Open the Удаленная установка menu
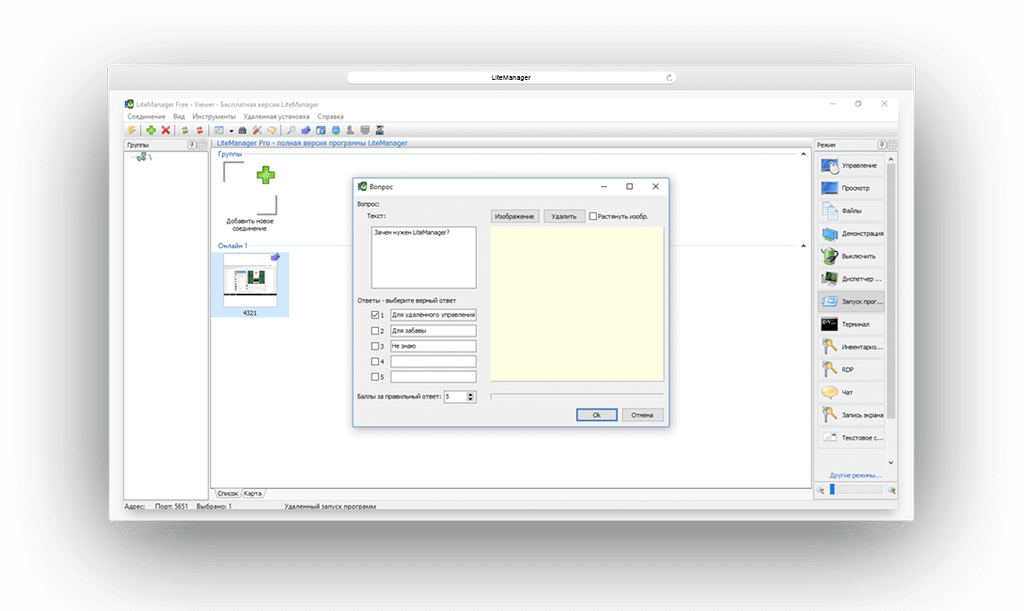 point(276,117)
